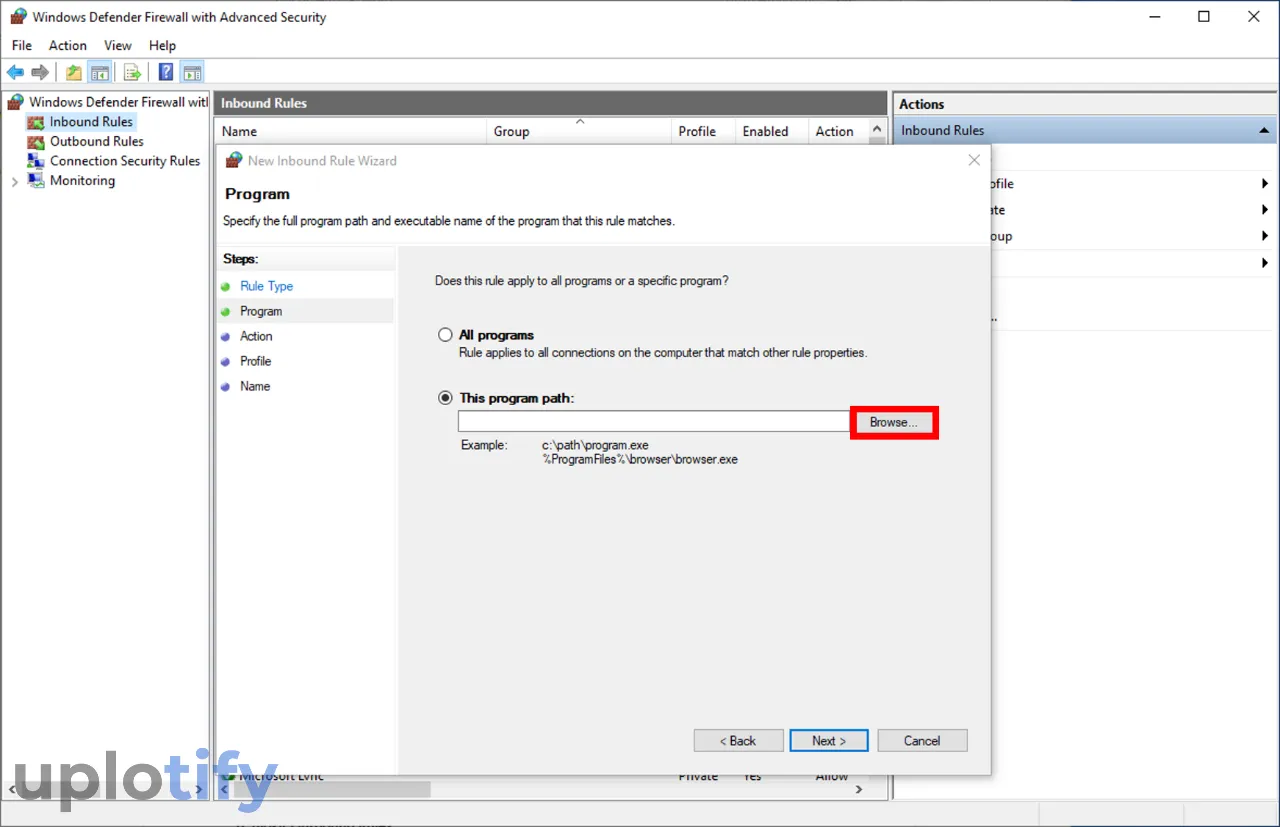The image size is (1280, 827).
Task: Click the Outbound Rules firewall icon in tree
Action: pos(36,142)
